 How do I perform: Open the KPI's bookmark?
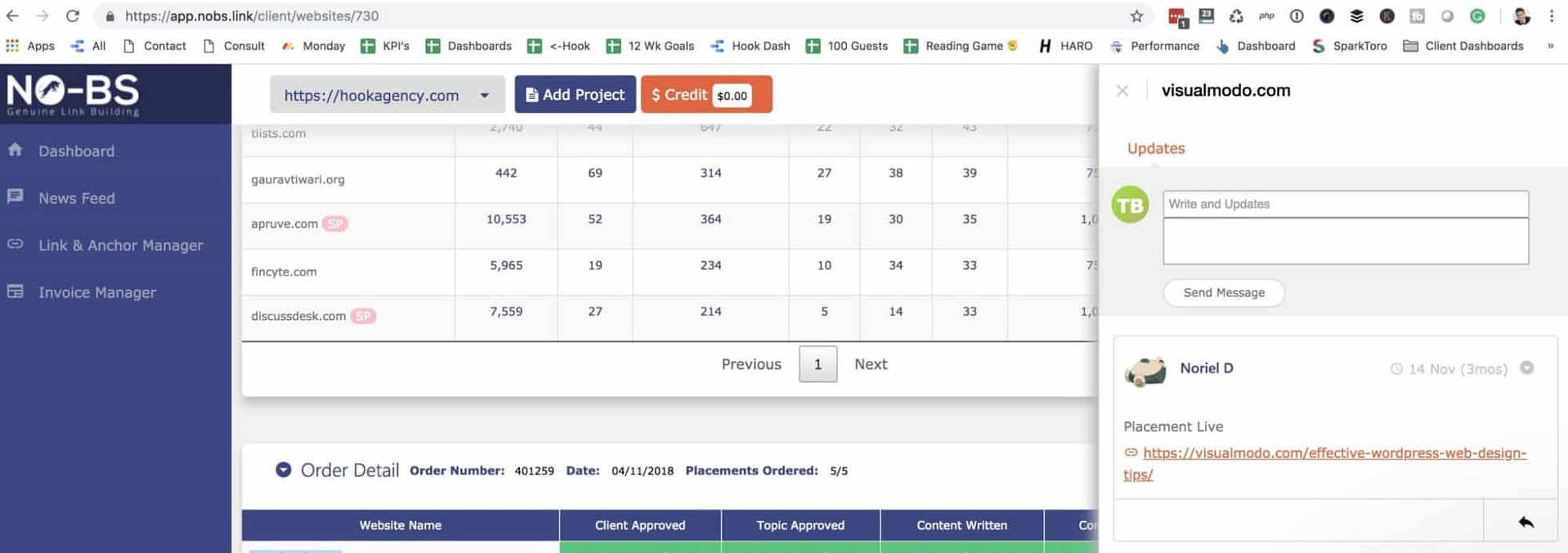(x=385, y=46)
